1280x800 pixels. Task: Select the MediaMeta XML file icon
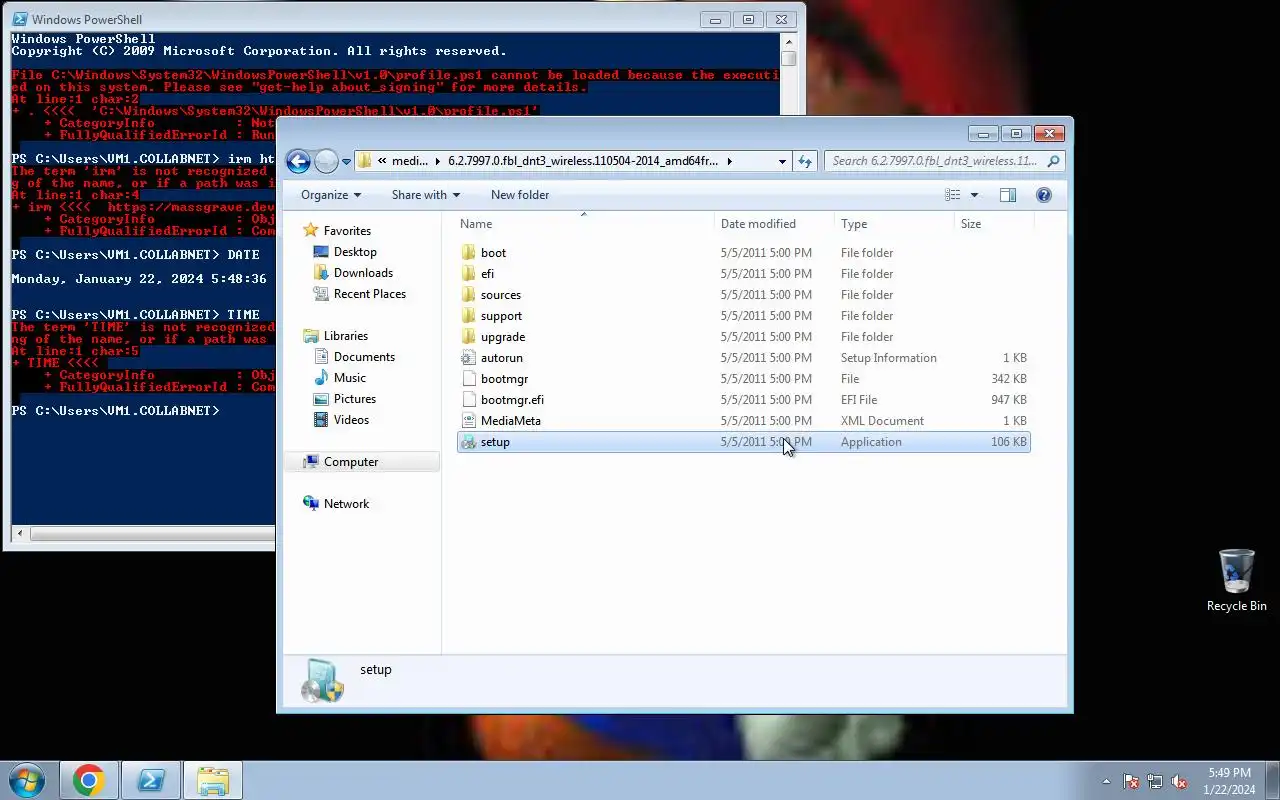469,421
